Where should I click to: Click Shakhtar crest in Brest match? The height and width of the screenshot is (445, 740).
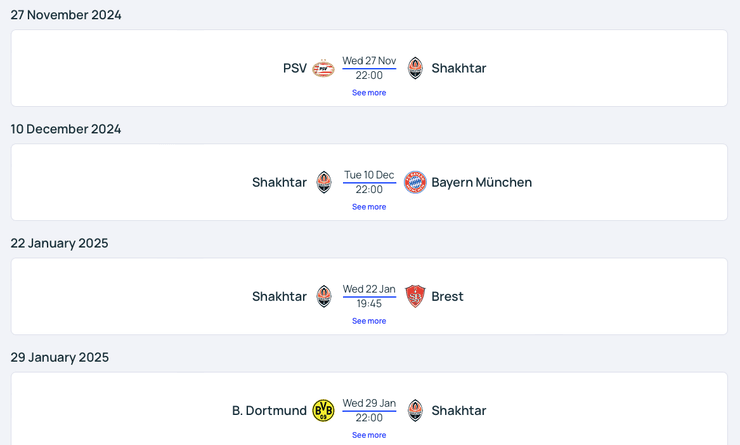[323, 296]
